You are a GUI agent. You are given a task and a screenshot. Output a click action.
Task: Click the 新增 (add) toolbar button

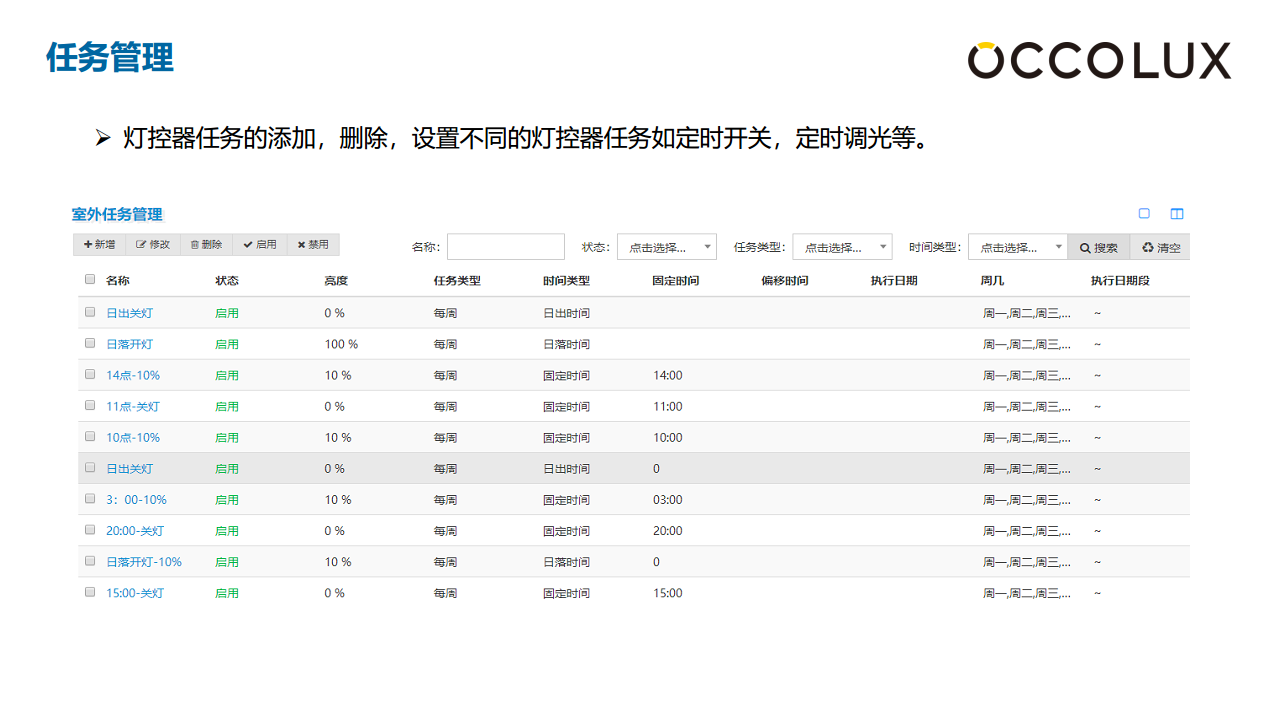point(99,245)
